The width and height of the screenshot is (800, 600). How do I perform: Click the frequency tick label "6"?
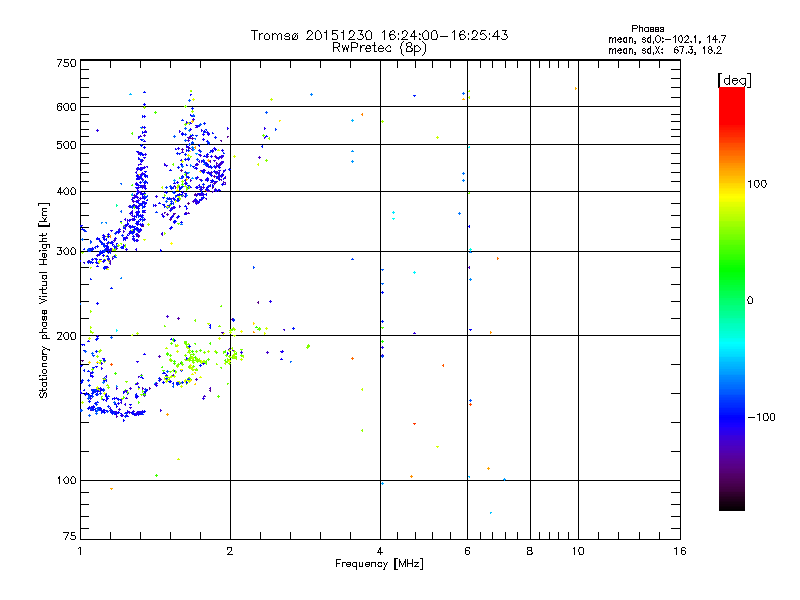pyautogui.click(x=467, y=551)
